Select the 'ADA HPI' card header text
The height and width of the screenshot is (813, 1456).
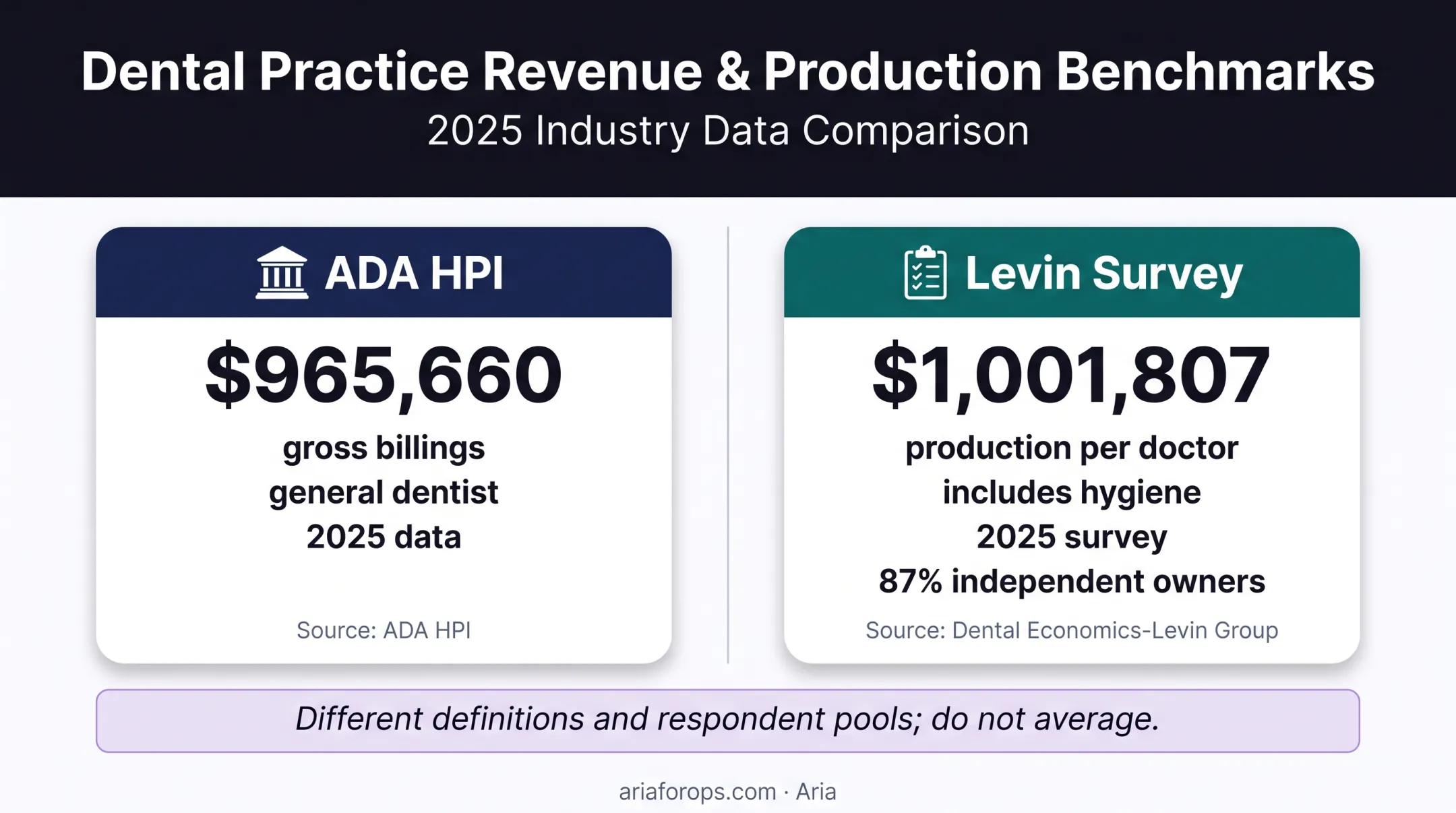(414, 273)
